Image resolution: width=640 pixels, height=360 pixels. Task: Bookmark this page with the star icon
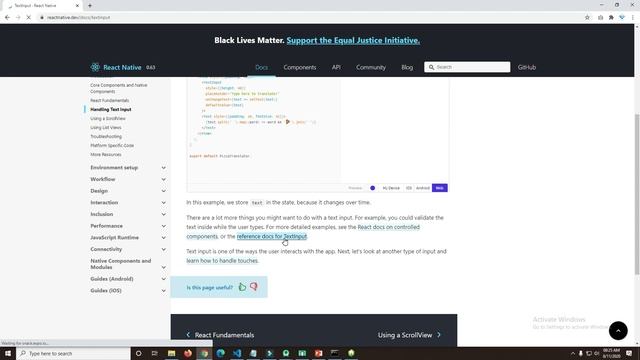pyautogui.click(x=587, y=18)
